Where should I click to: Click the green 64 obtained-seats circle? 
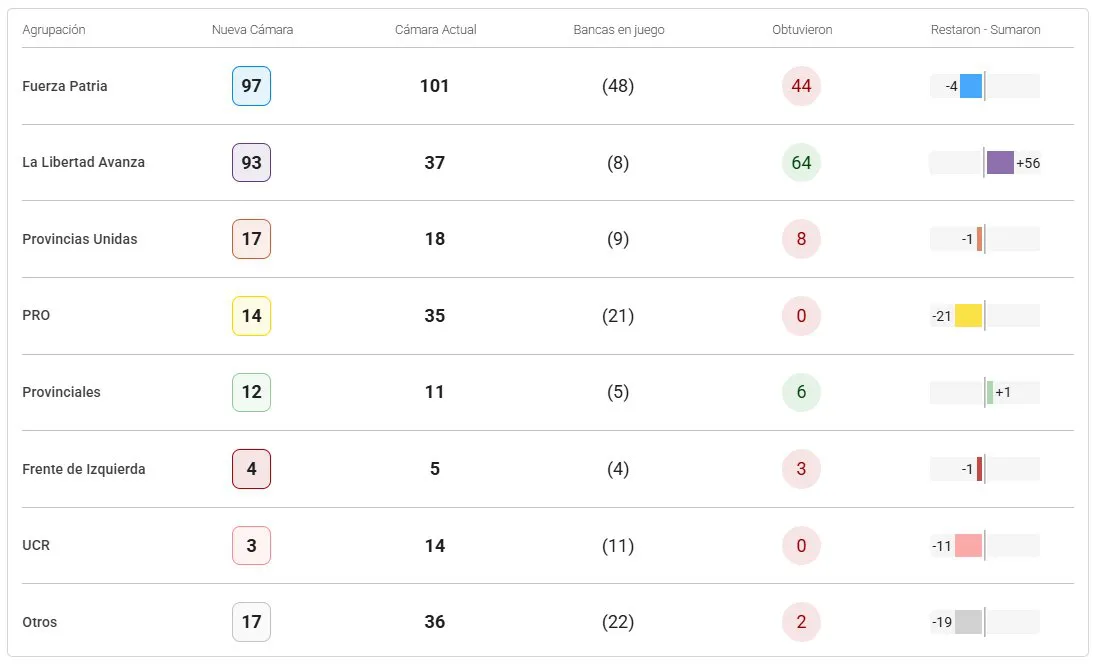tap(801, 163)
